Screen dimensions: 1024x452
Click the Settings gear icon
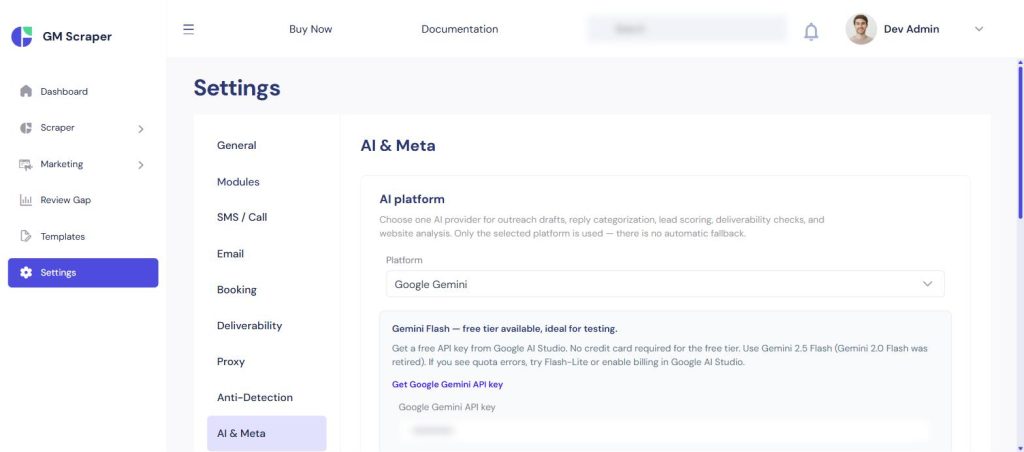(26, 273)
